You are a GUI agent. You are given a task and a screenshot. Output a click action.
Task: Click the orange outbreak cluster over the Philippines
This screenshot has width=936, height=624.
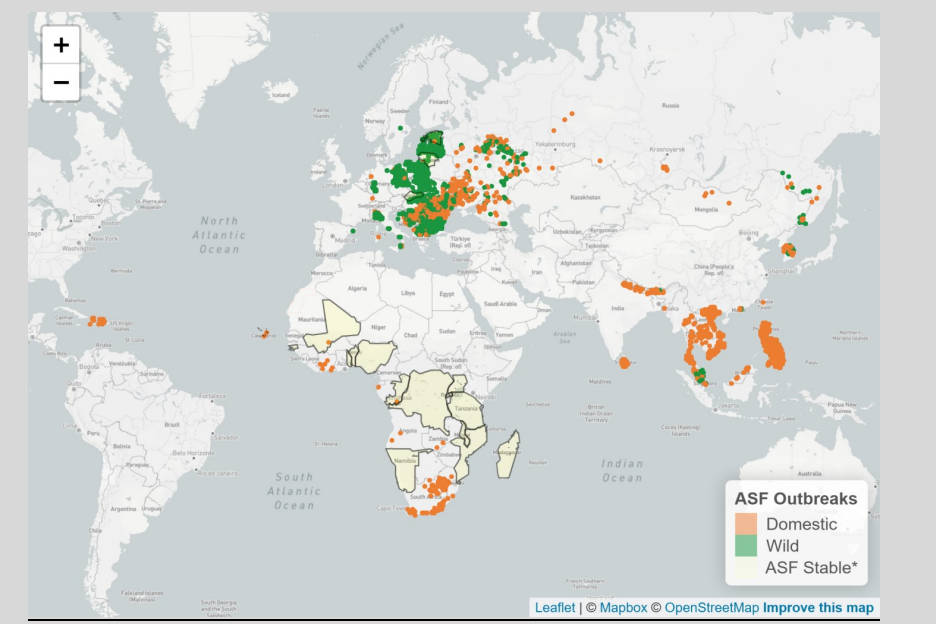[x=773, y=345]
